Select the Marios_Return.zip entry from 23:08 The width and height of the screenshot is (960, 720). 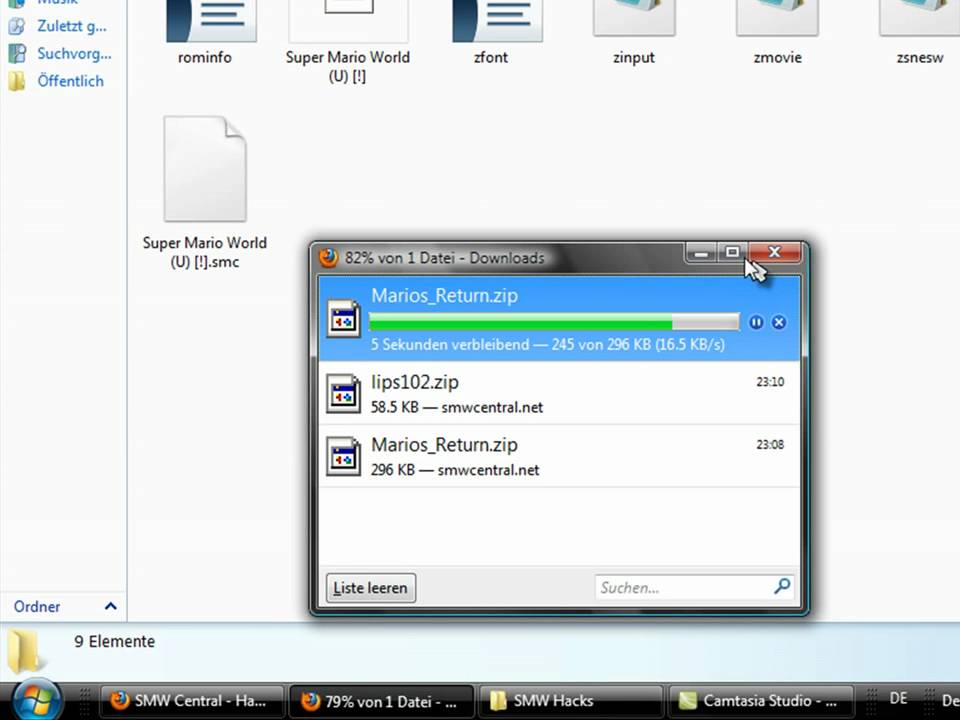(559, 456)
